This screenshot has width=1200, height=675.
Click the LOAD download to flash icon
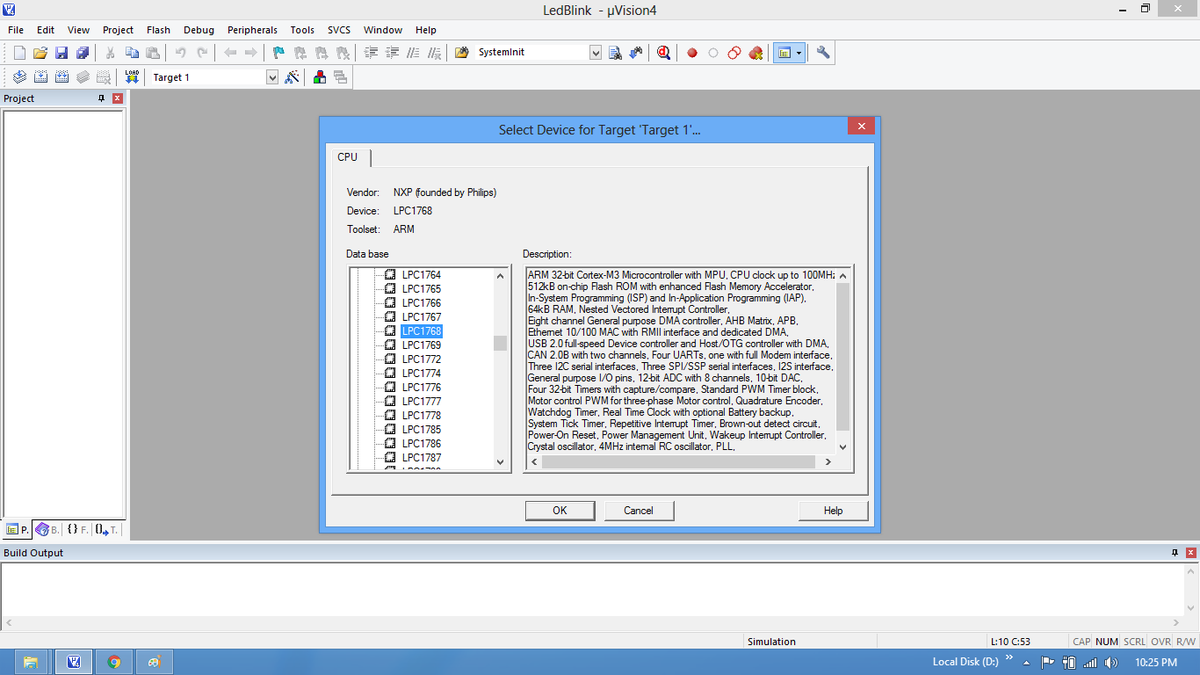[133, 77]
